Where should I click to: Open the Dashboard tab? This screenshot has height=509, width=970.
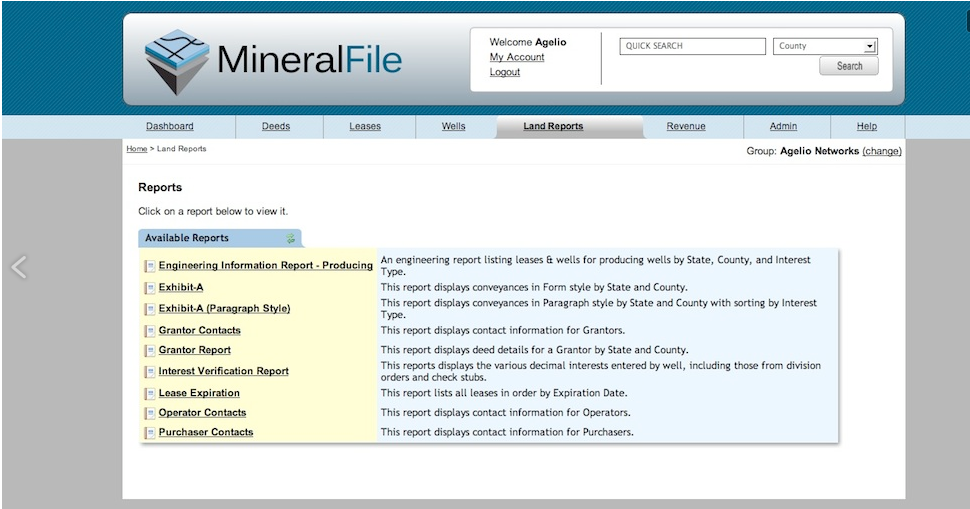170,126
